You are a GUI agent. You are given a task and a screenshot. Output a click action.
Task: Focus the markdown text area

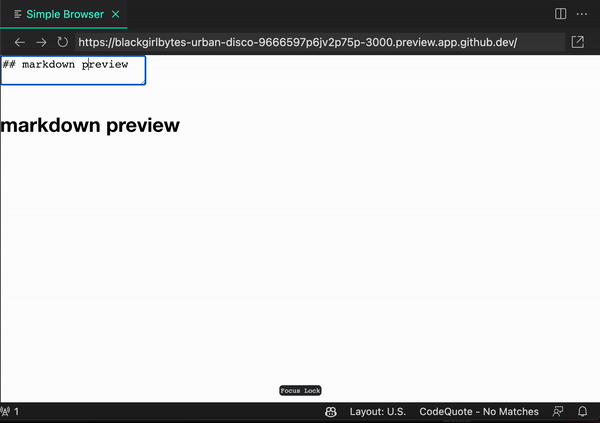[73, 70]
